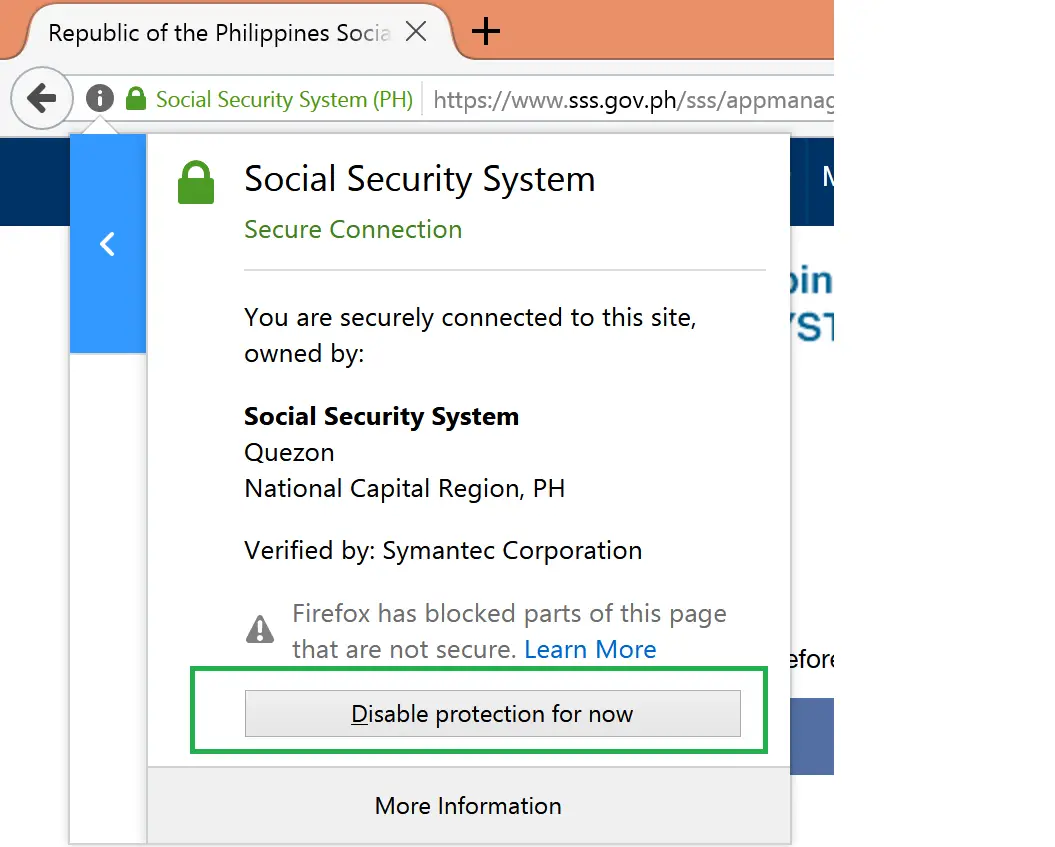Click the green padlock in the address bar
Image resolution: width=1055 pixels, height=847 pixels.
click(136, 98)
